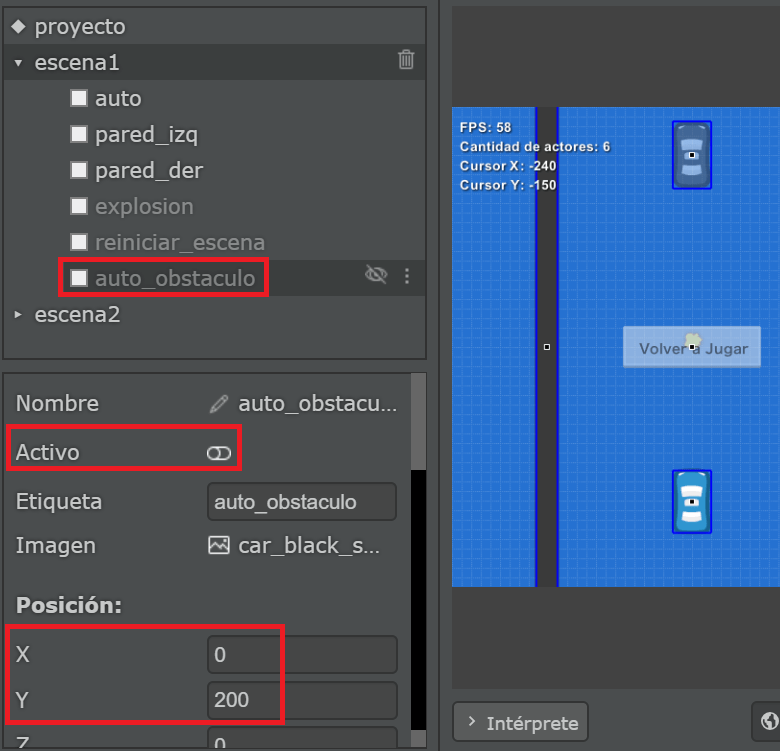Screen dimensions: 780x751
Task: Toggle the Activo switch
Action: (219, 453)
